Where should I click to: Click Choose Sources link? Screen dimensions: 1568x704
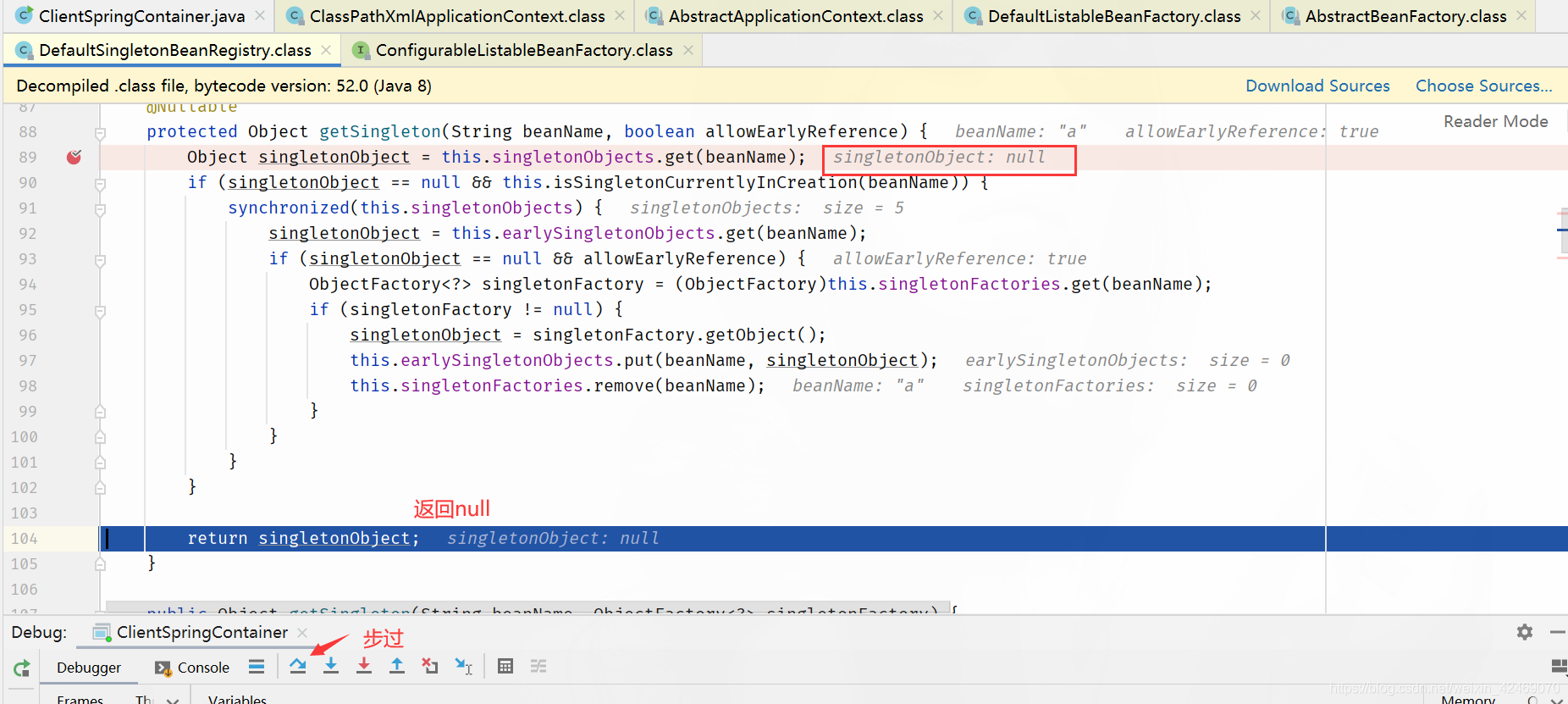[x=1483, y=86]
